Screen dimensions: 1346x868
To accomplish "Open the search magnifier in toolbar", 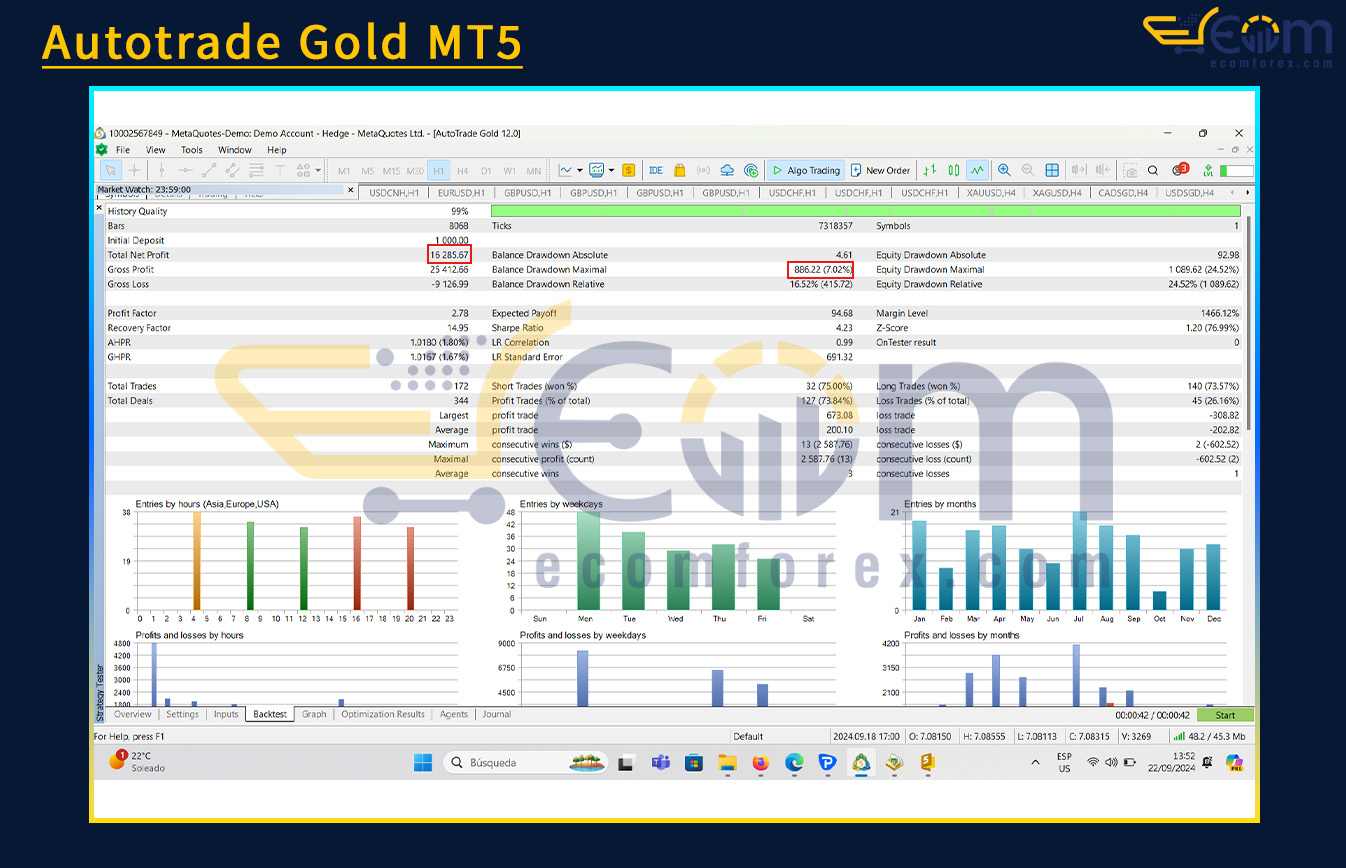I will click(1153, 170).
